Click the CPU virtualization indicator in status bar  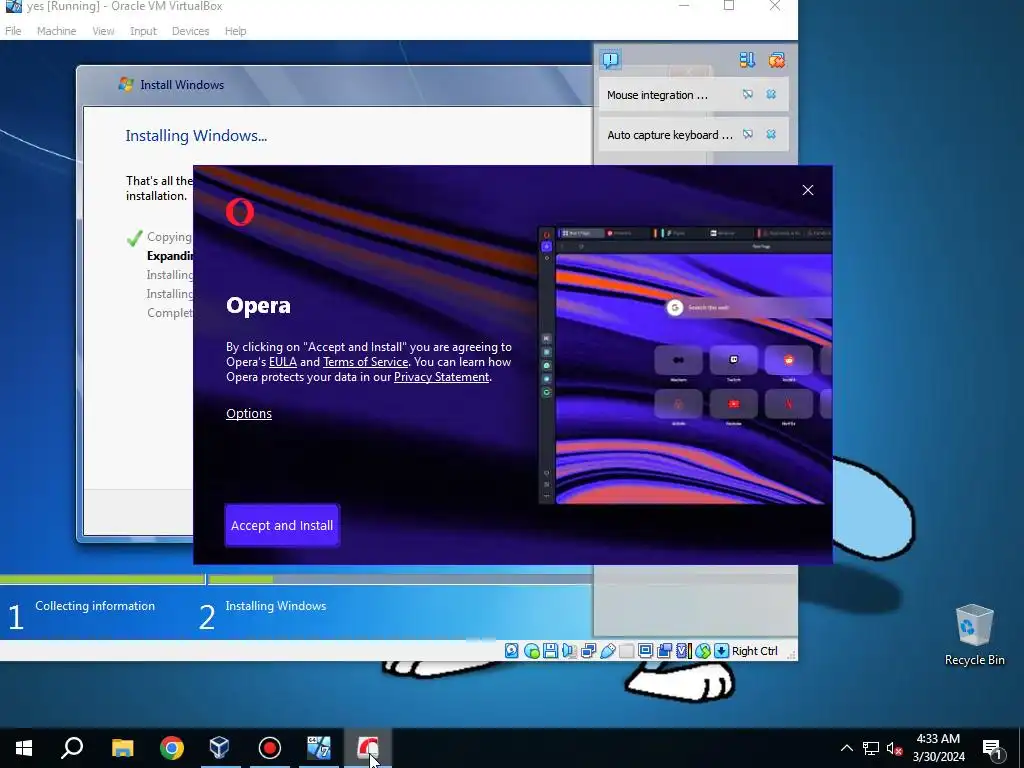683,650
